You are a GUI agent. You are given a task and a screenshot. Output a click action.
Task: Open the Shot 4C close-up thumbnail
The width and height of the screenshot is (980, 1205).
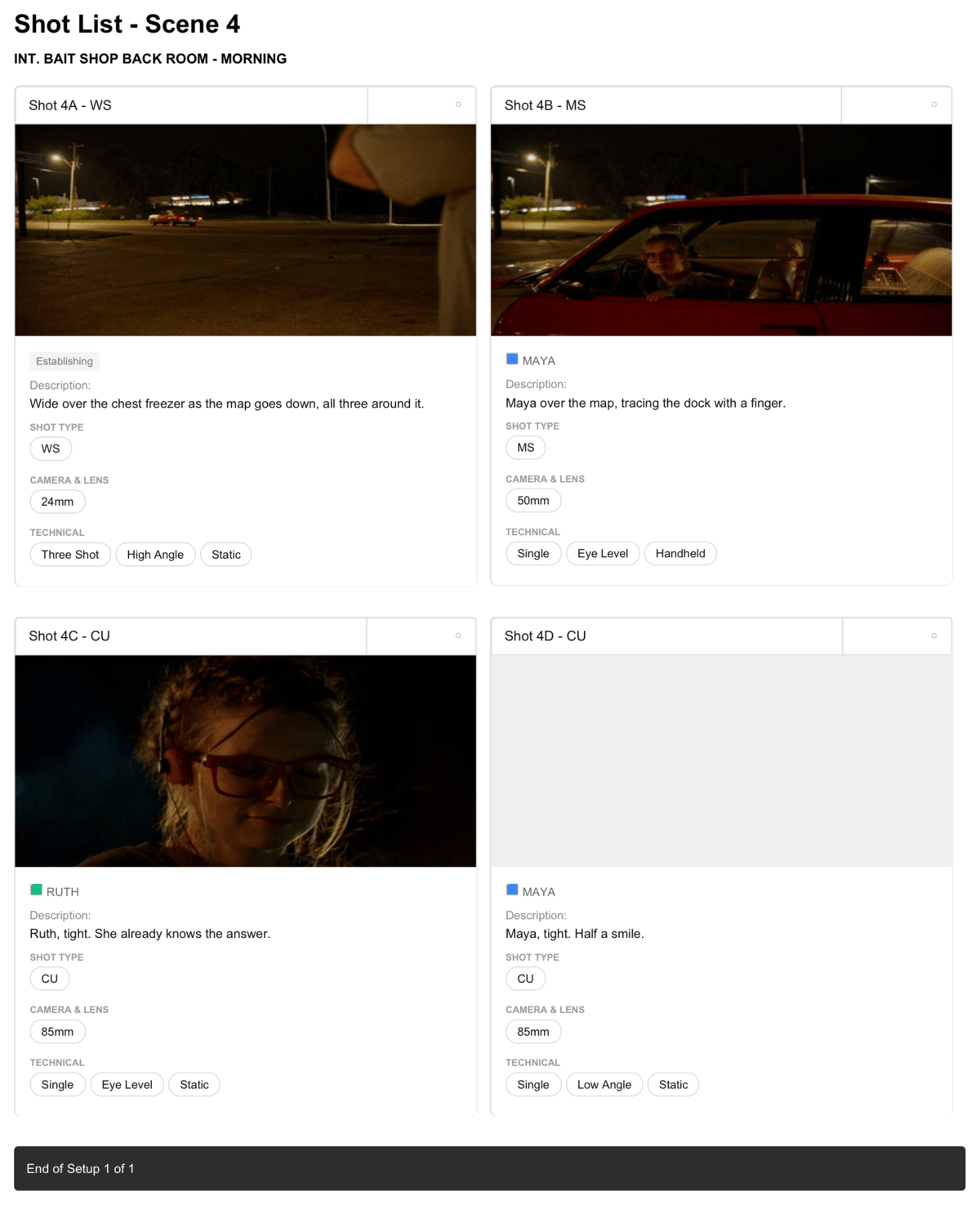[246, 761]
